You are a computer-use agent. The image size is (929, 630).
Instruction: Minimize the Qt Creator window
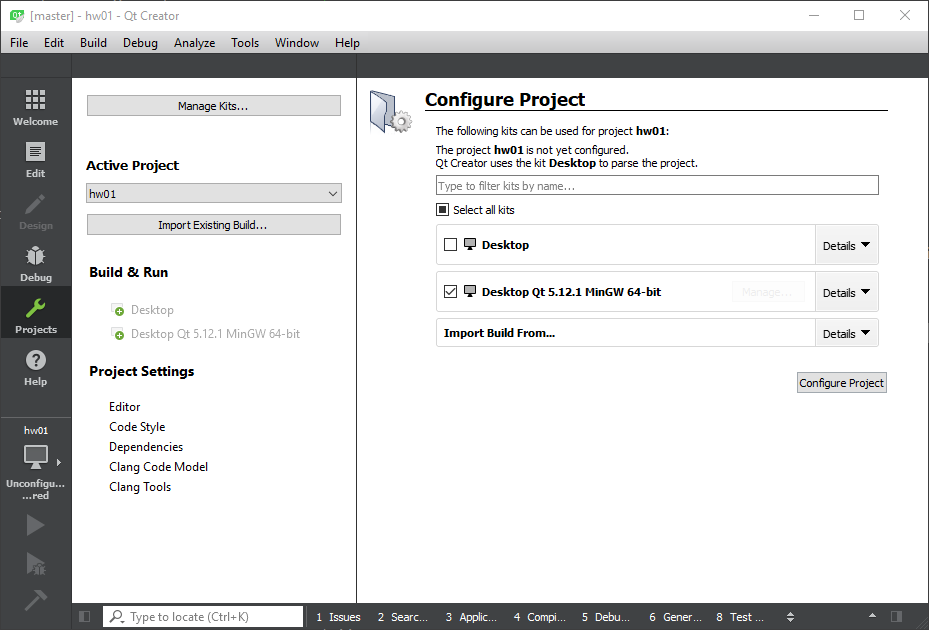point(814,15)
